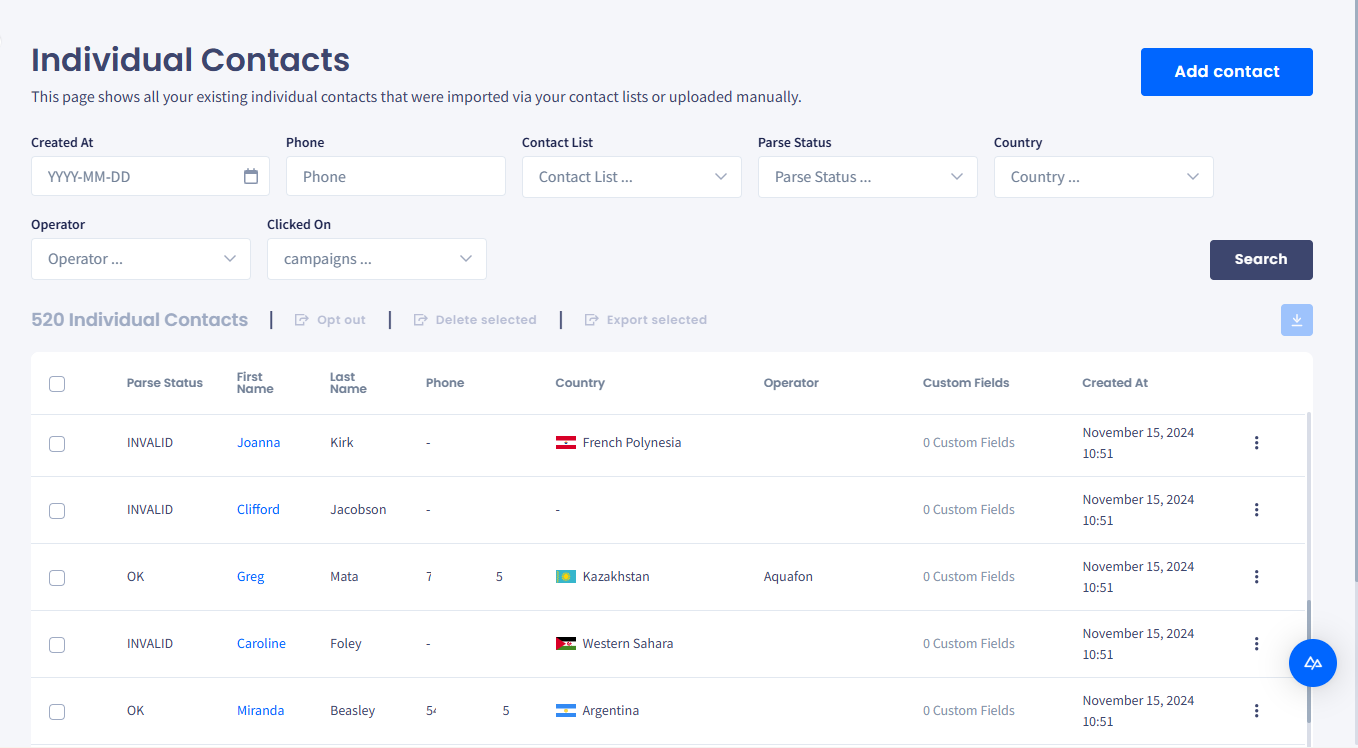Select the checkbox for Clifford Jacobson
Image resolution: width=1358 pixels, height=748 pixels.
[57, 511]
